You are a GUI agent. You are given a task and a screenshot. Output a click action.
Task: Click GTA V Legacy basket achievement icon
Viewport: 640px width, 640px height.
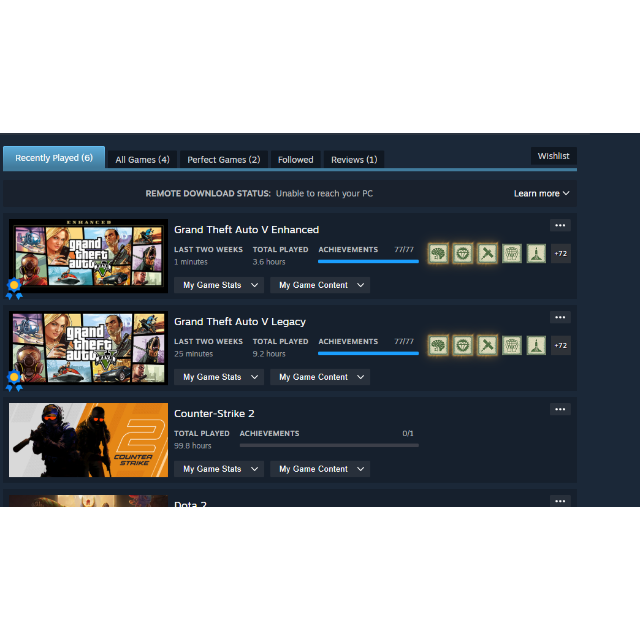coord(512,345)
